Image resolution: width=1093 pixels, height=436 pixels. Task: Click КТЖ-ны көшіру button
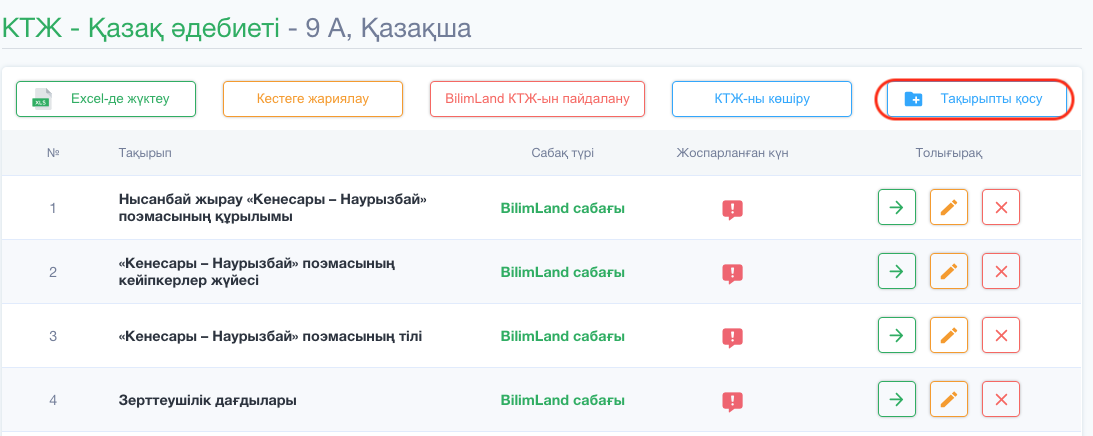pos(762,99)
